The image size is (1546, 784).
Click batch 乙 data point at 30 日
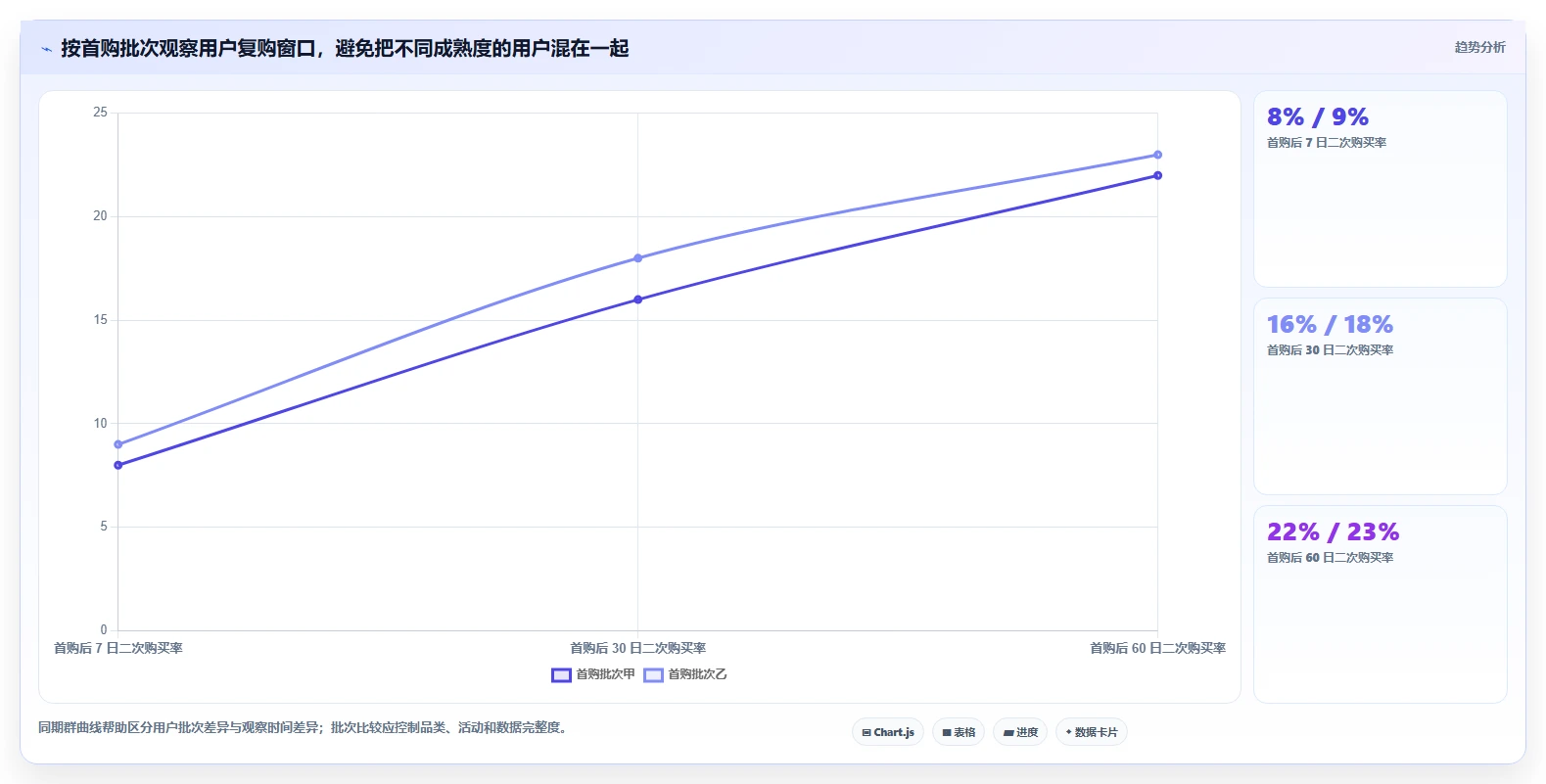coord(638,258)
